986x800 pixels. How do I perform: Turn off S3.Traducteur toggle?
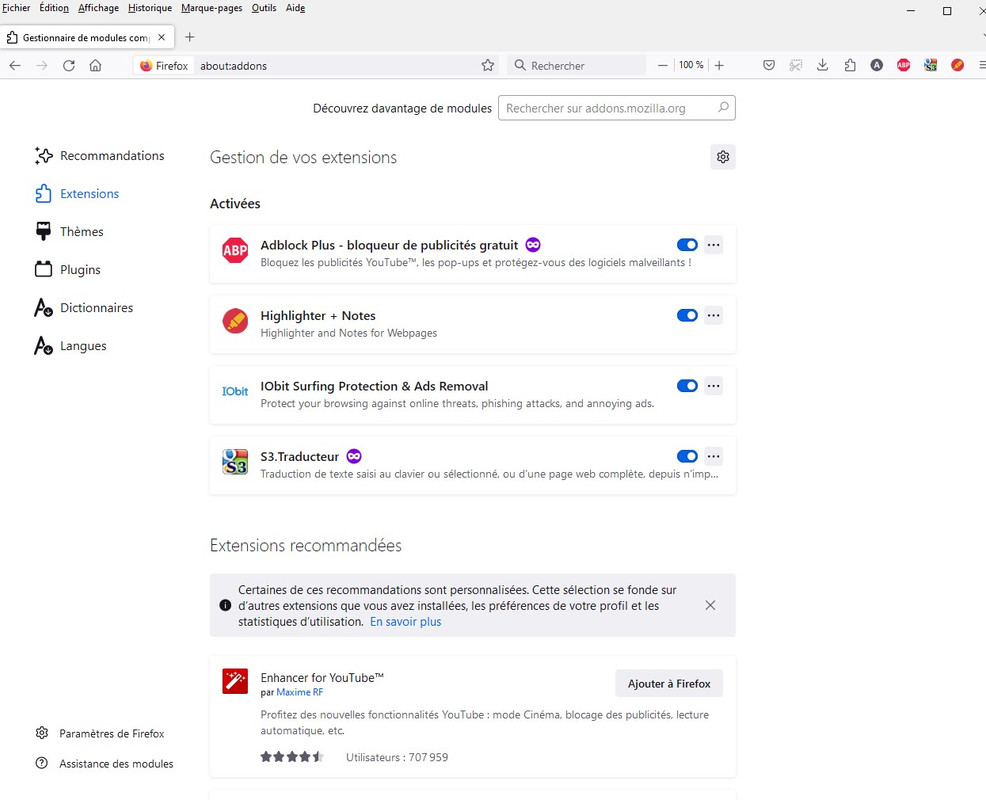pos(687,456)
